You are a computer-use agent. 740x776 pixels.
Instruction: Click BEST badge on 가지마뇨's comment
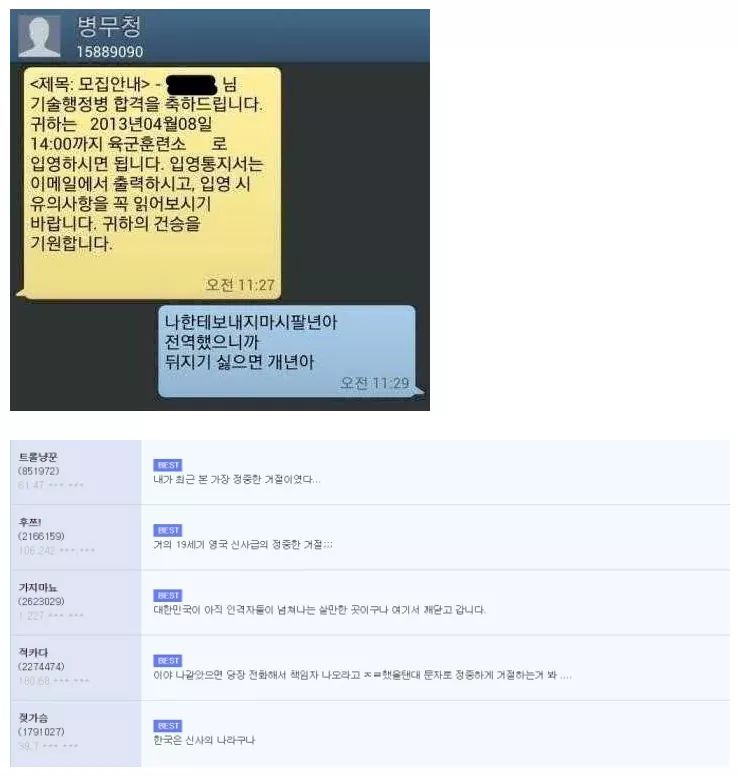168,595
